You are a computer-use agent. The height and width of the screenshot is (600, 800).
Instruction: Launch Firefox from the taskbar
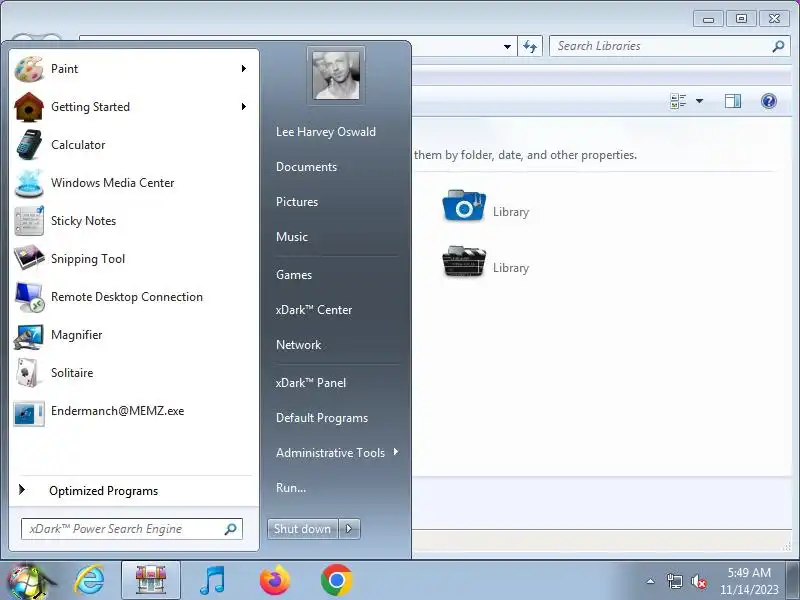coord(274,581)
